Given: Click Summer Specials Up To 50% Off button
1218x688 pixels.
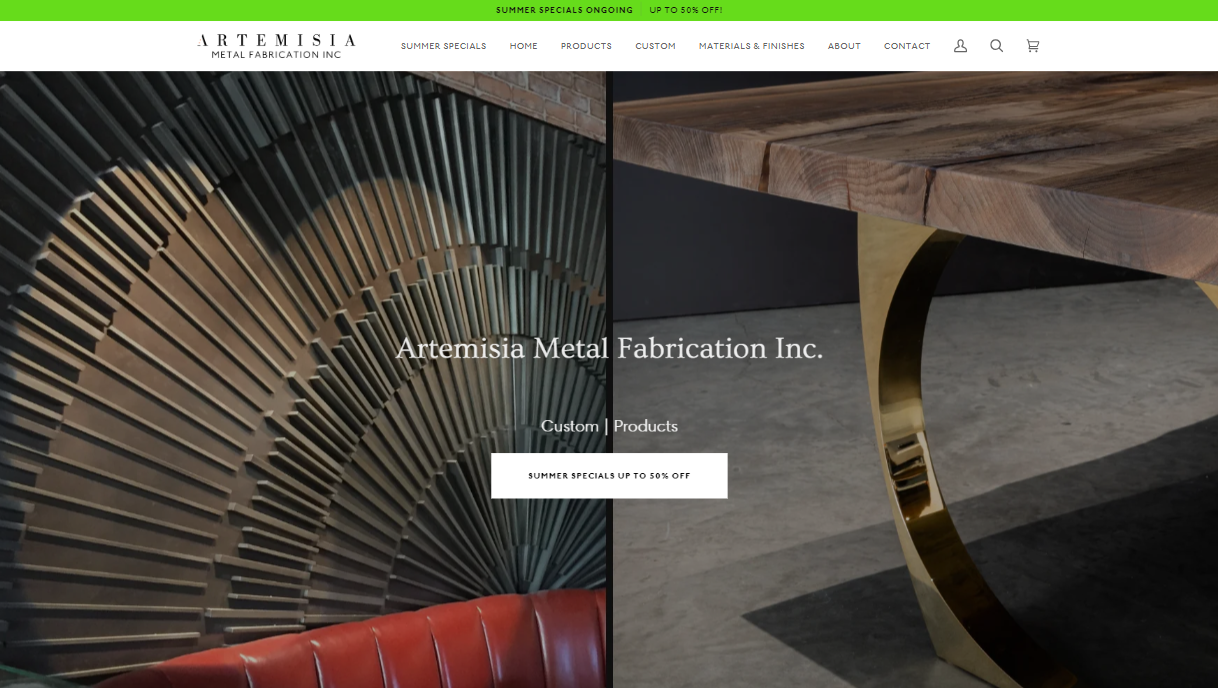Looking at the screenshot, I should [609, 476].
